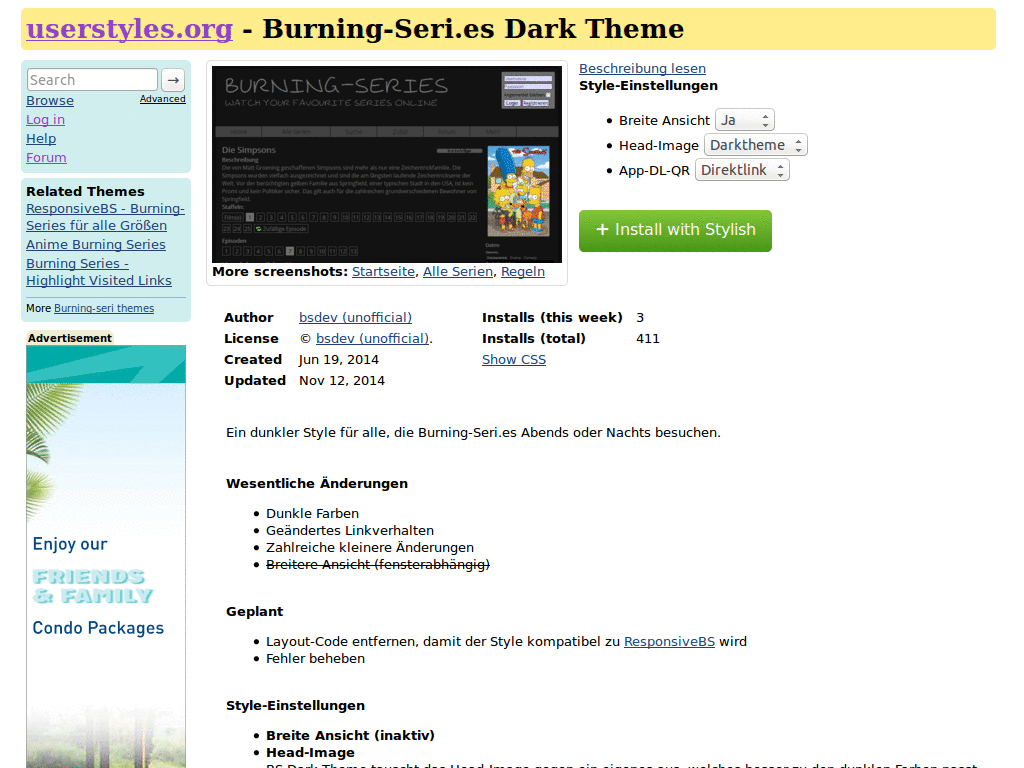Viewport: 1024px width, 768px height.
Task: Open ResponsiveBS link in Geplant section
Action: [x=669, y=641]
